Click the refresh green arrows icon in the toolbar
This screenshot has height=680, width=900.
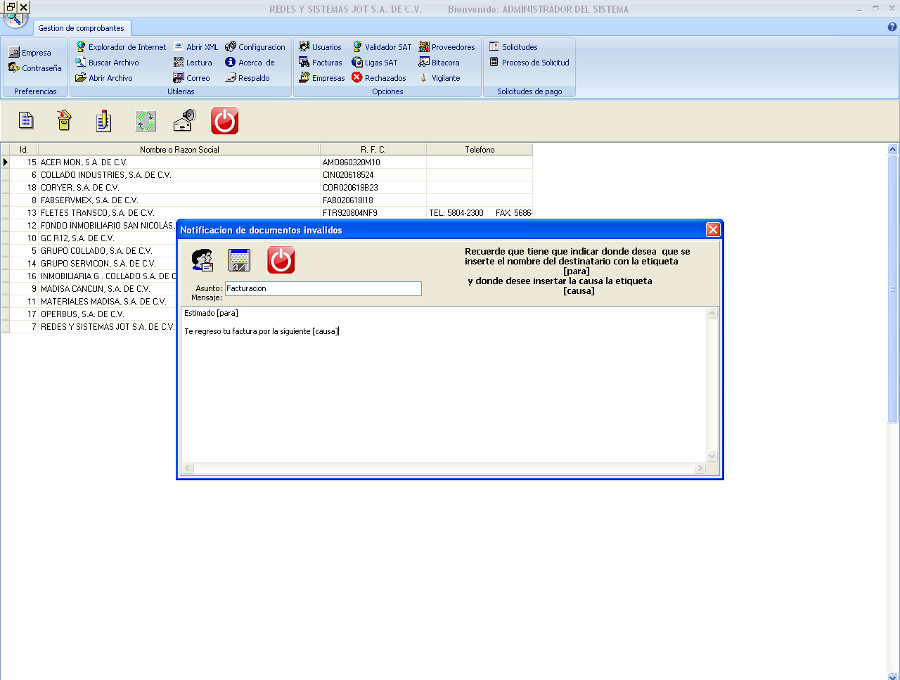(x=146, y=121)
